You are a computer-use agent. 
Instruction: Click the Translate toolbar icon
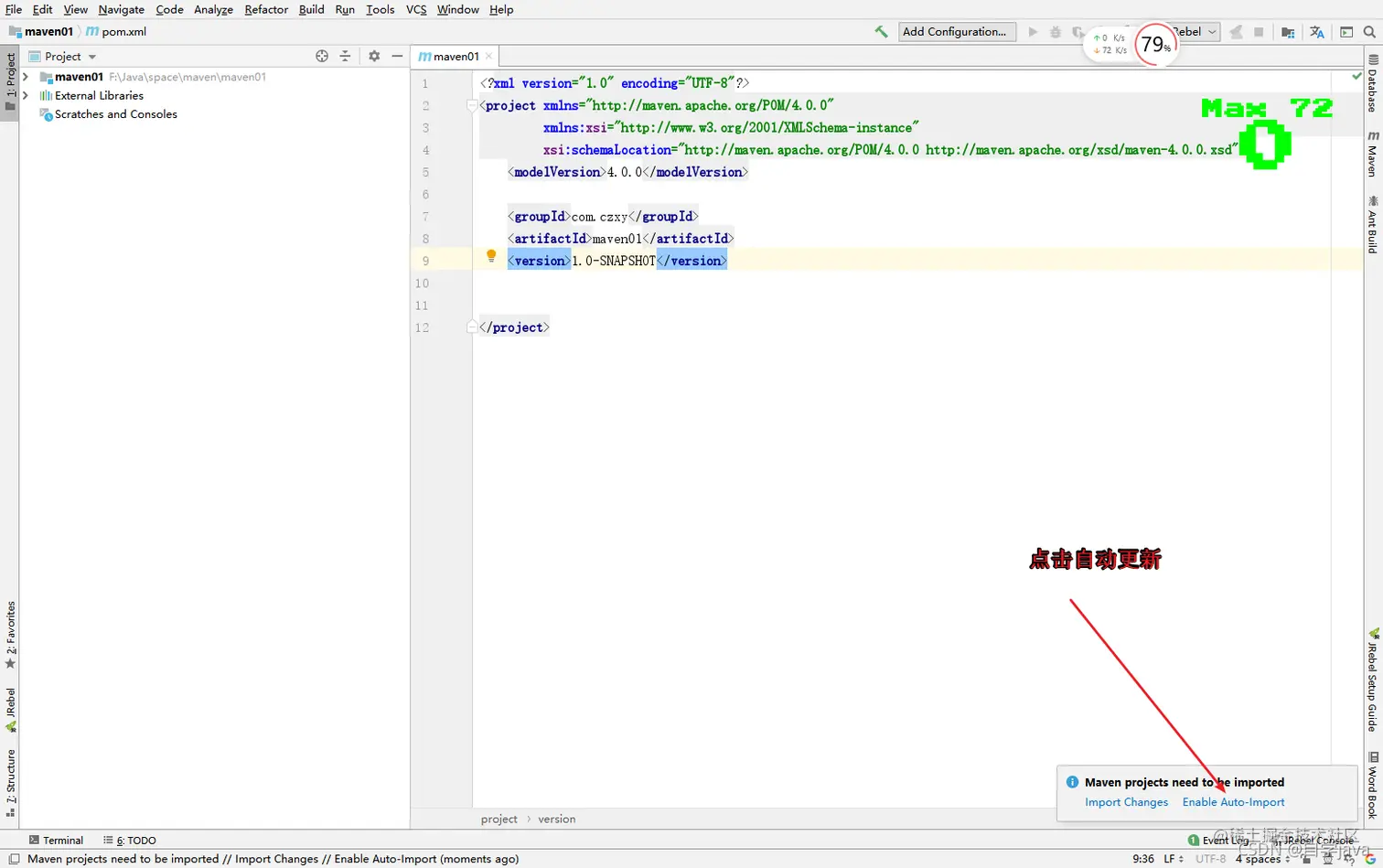(1317, 32)
